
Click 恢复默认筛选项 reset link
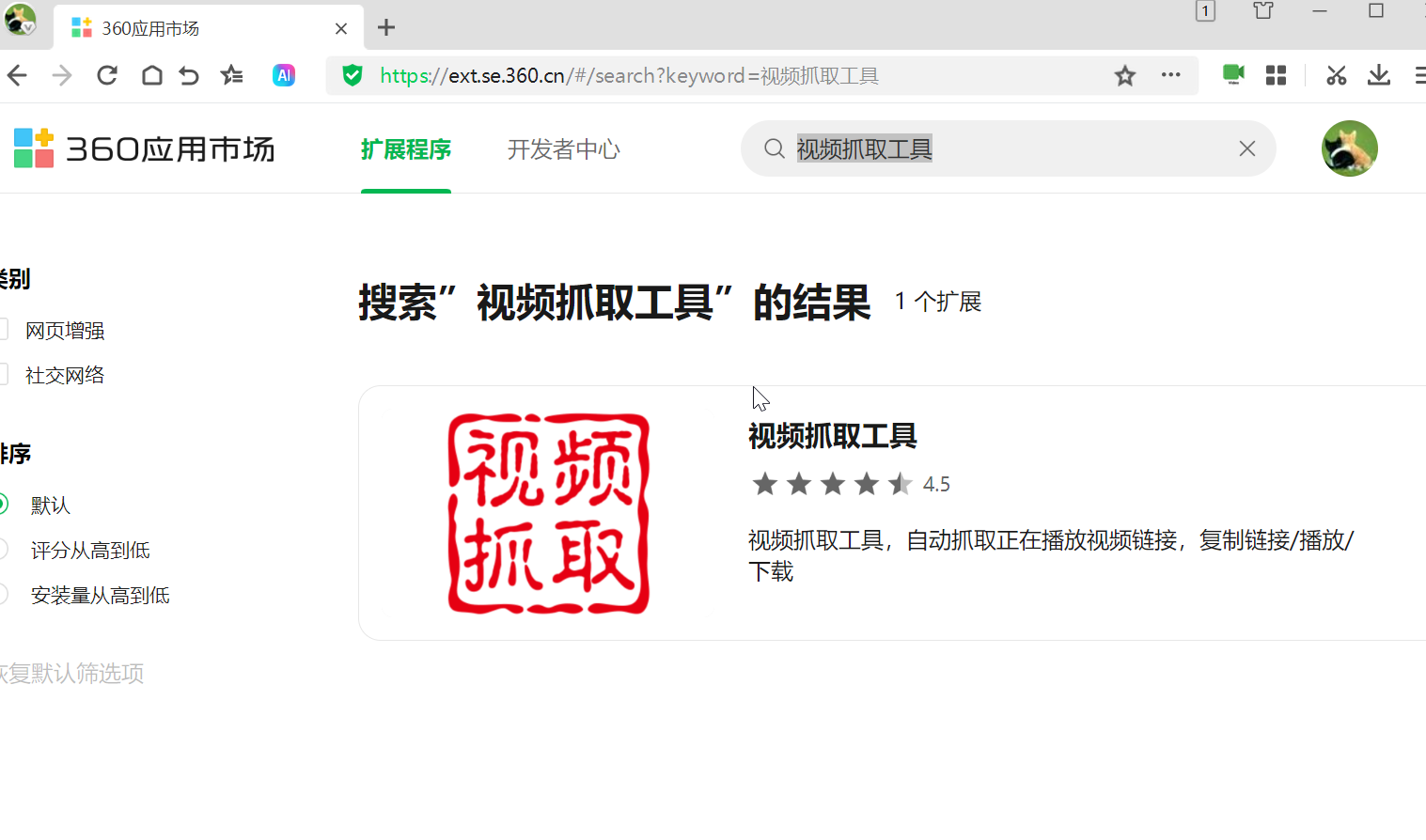[x=71, y=674]
